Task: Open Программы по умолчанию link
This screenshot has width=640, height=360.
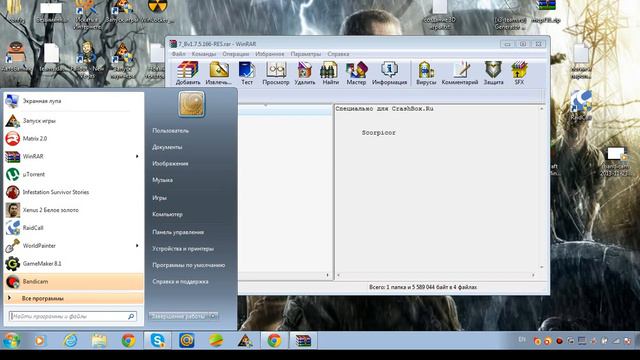Action: coord(189,265)
